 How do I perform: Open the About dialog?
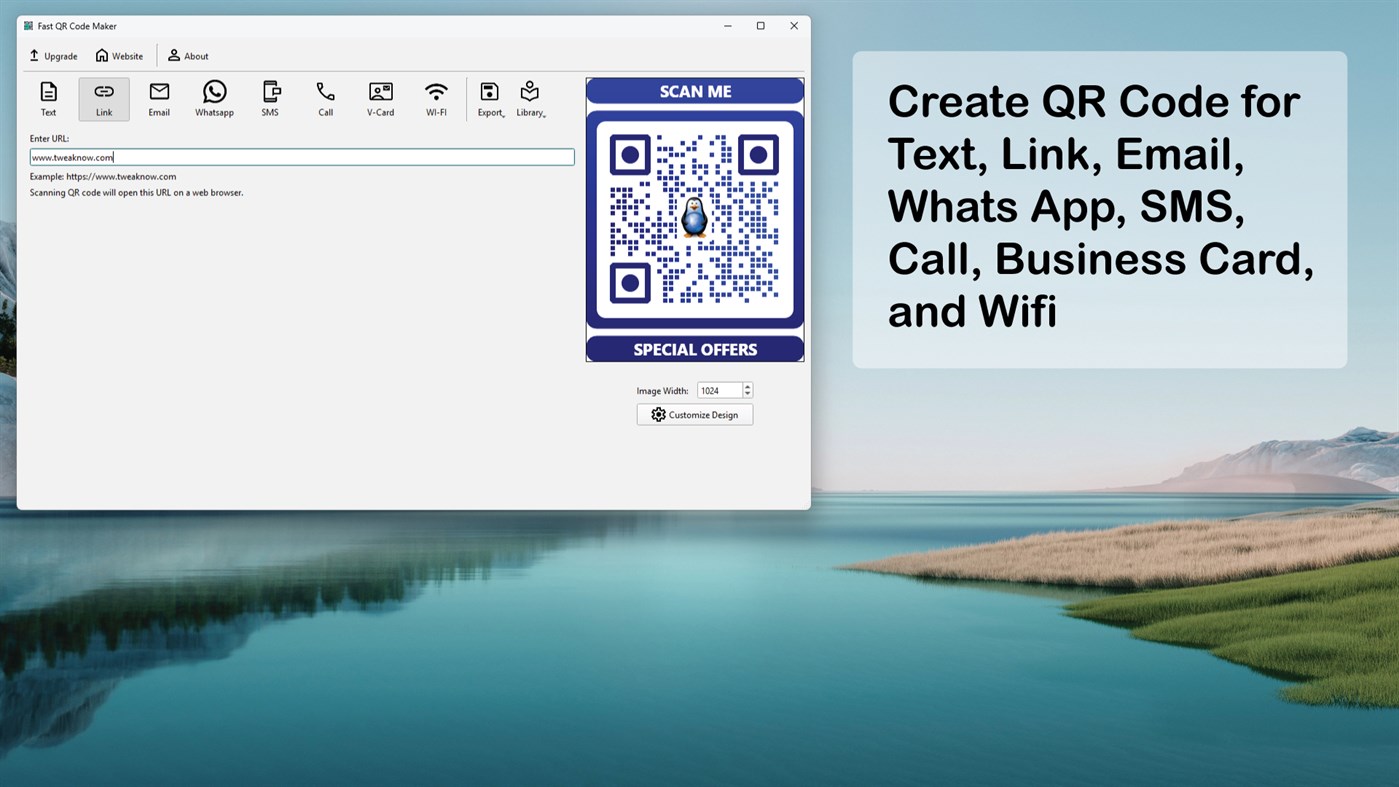(x=187, y=56)
